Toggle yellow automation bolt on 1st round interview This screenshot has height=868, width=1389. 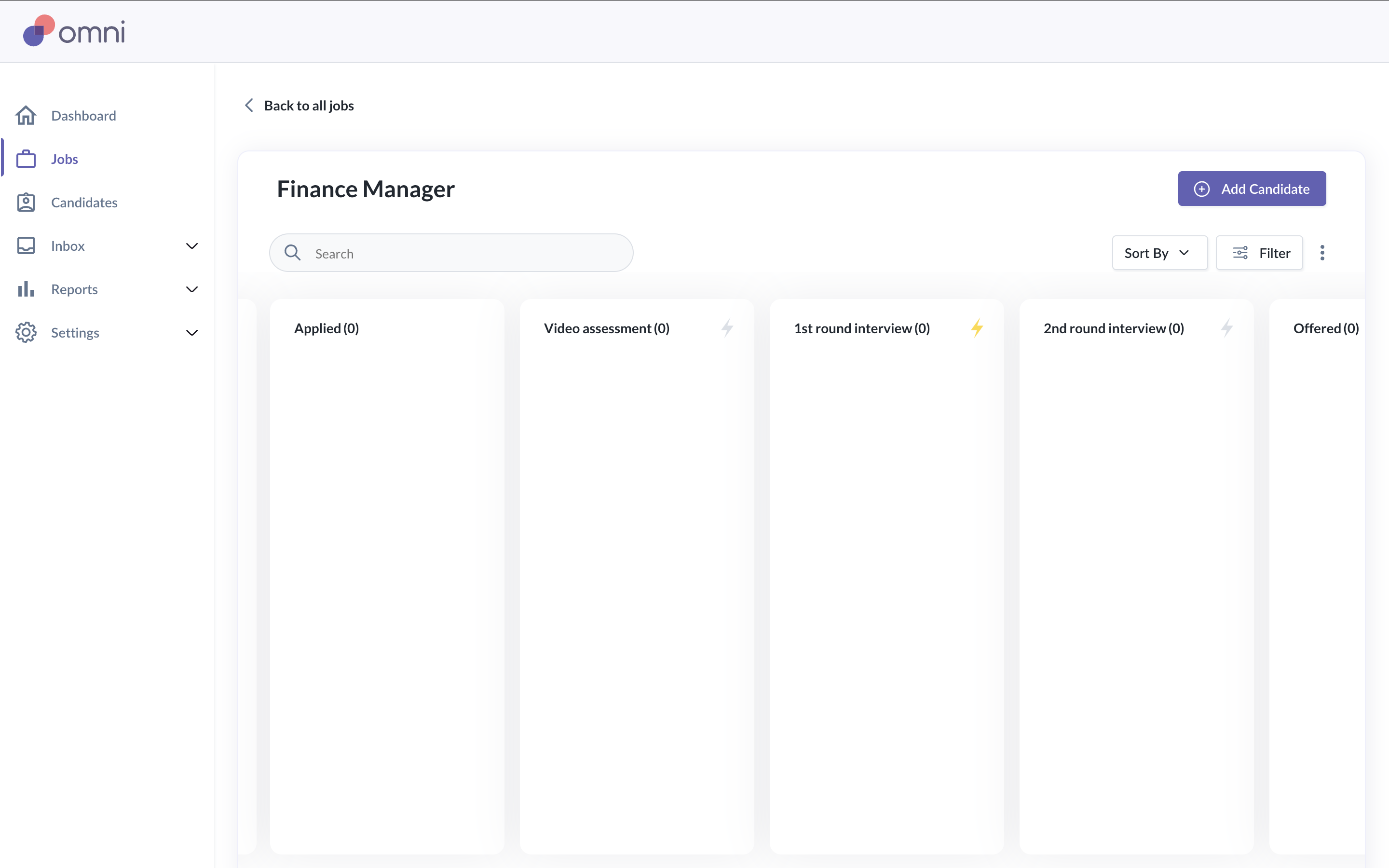tap(977, 328)
